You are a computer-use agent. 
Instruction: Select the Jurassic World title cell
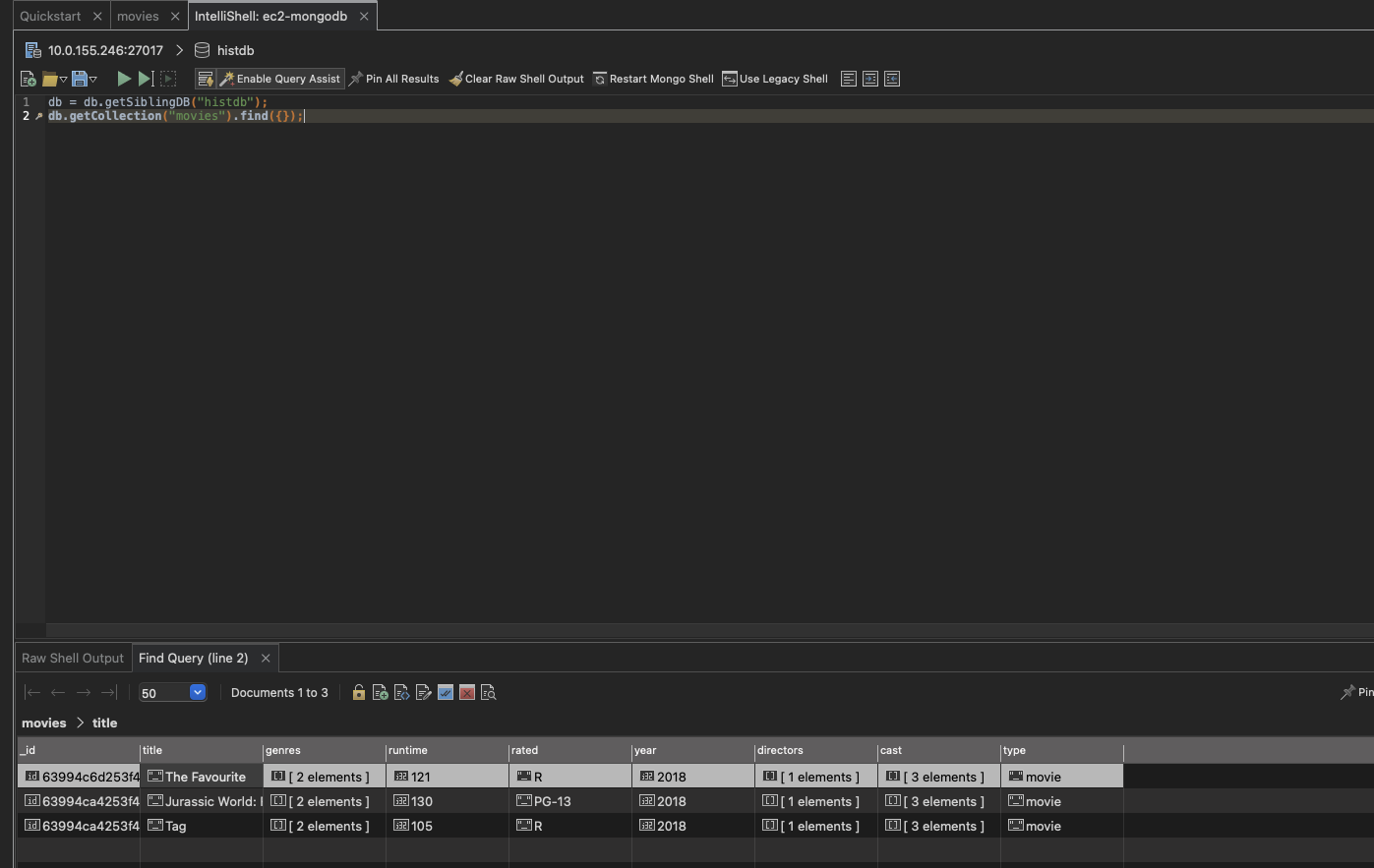pyautogui.click(x=202, y=801)
